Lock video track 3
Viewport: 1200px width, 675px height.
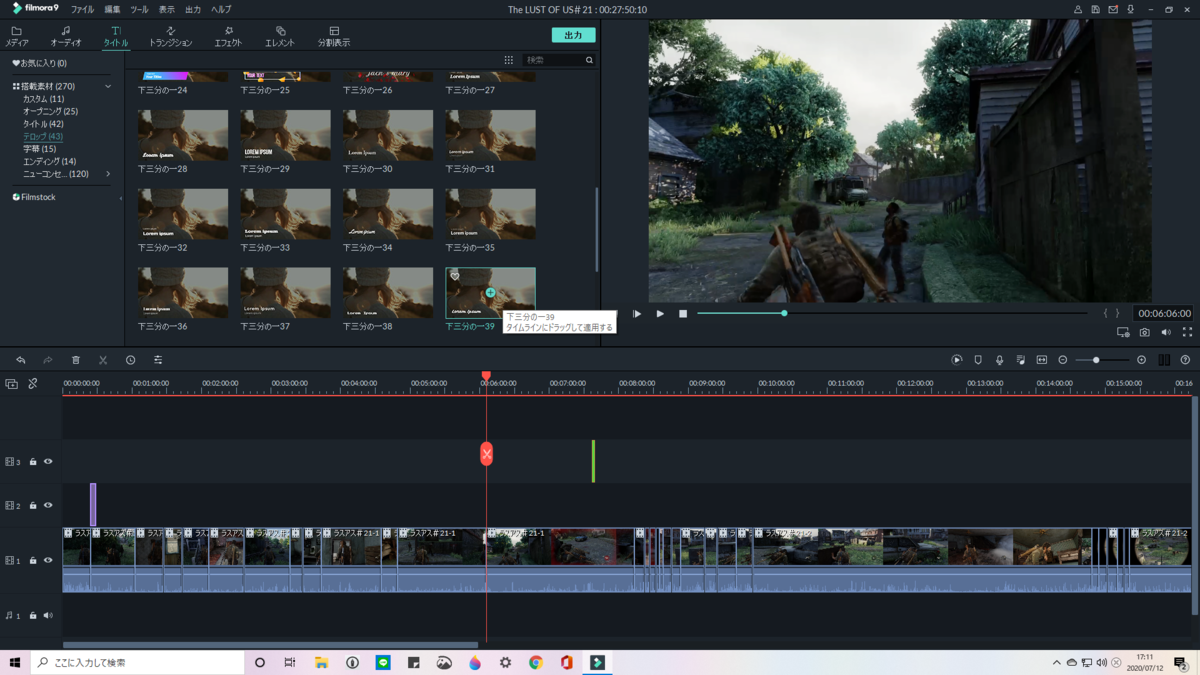click(33, 462)
